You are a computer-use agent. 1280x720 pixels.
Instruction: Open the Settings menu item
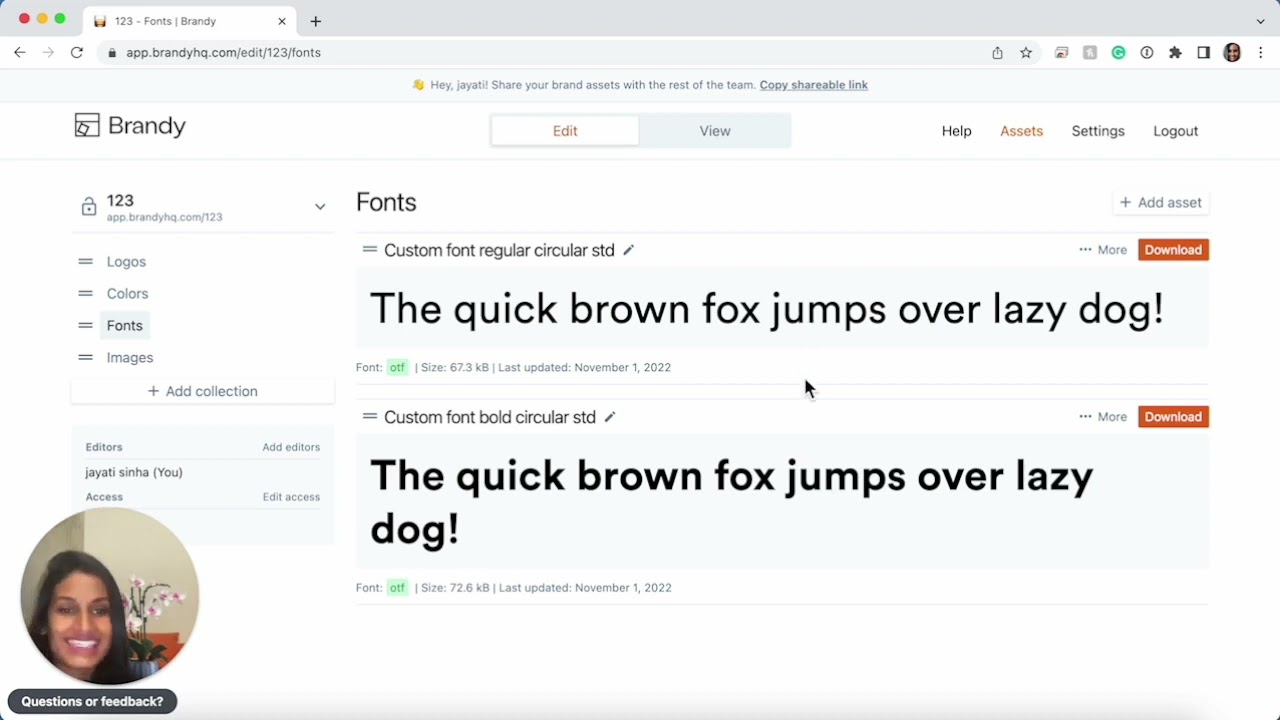coord(1098,131)
